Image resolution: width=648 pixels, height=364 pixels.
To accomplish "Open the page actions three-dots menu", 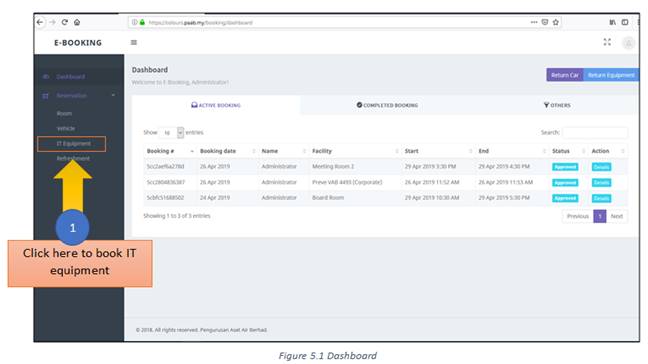I will tap(534, 22).
